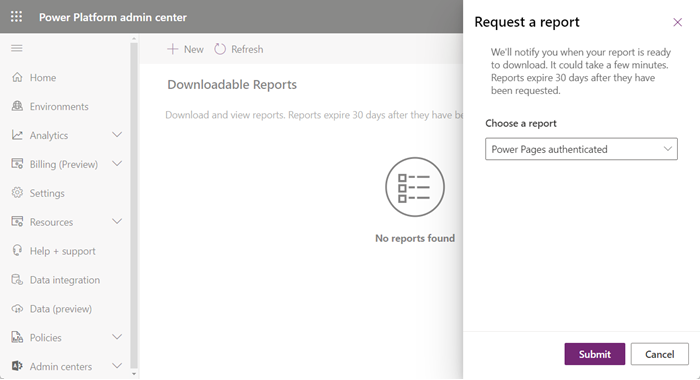Click the Billing (Preview) icon

pyautogui.click(x=17, y=164)
